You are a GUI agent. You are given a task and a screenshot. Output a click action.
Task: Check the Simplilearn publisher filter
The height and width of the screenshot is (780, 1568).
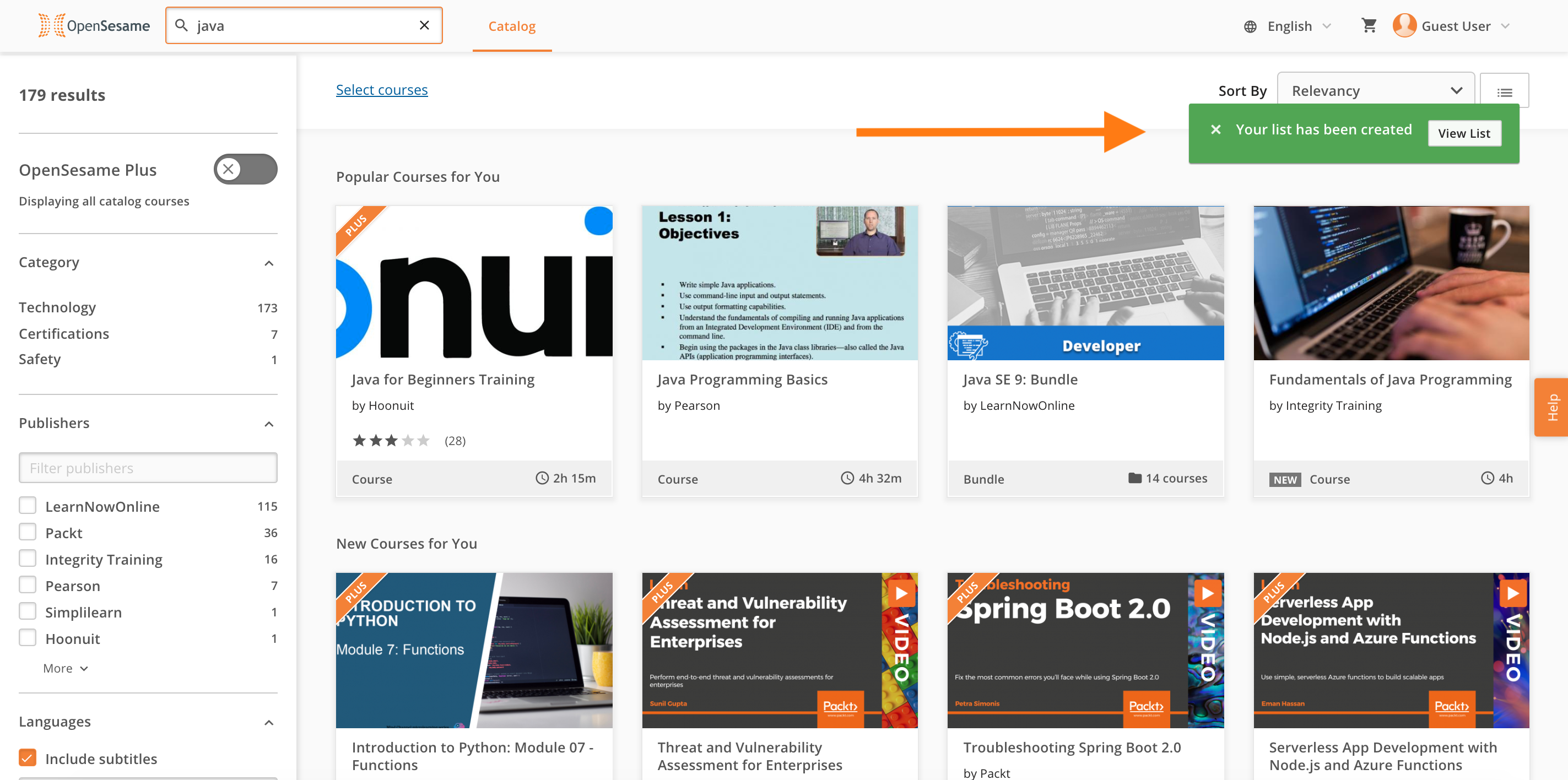(28, 611)
